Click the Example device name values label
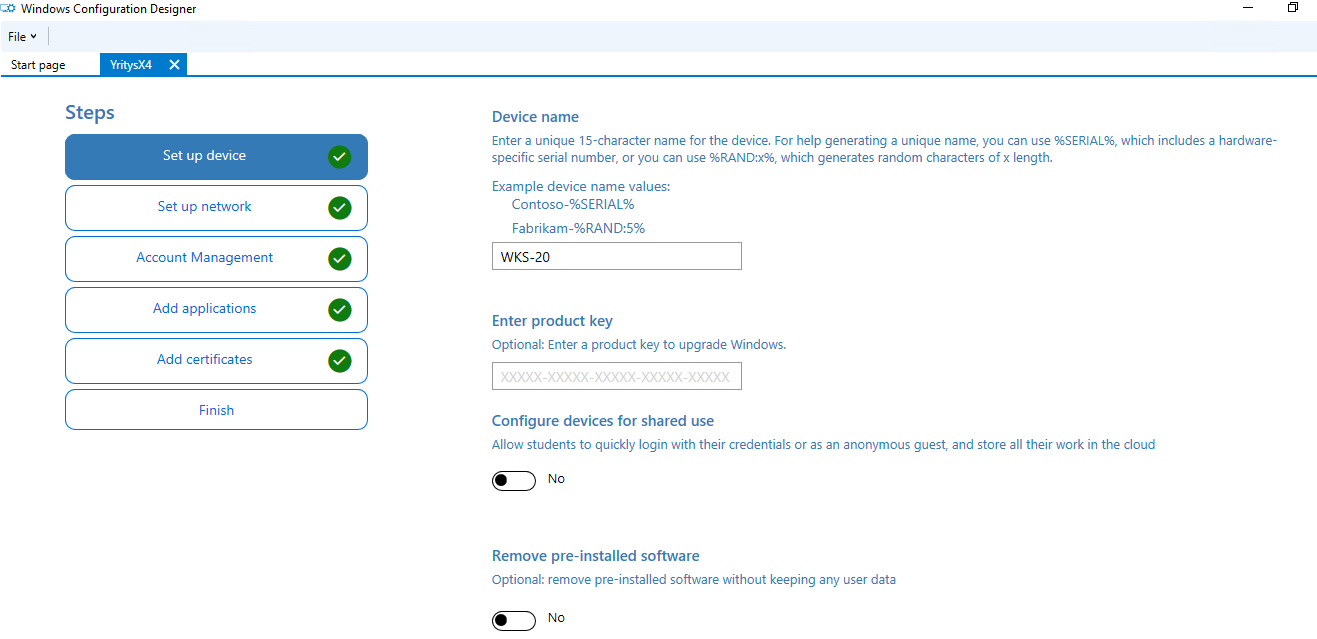This screenshot has height=639, width=1317. coord(581,186)
